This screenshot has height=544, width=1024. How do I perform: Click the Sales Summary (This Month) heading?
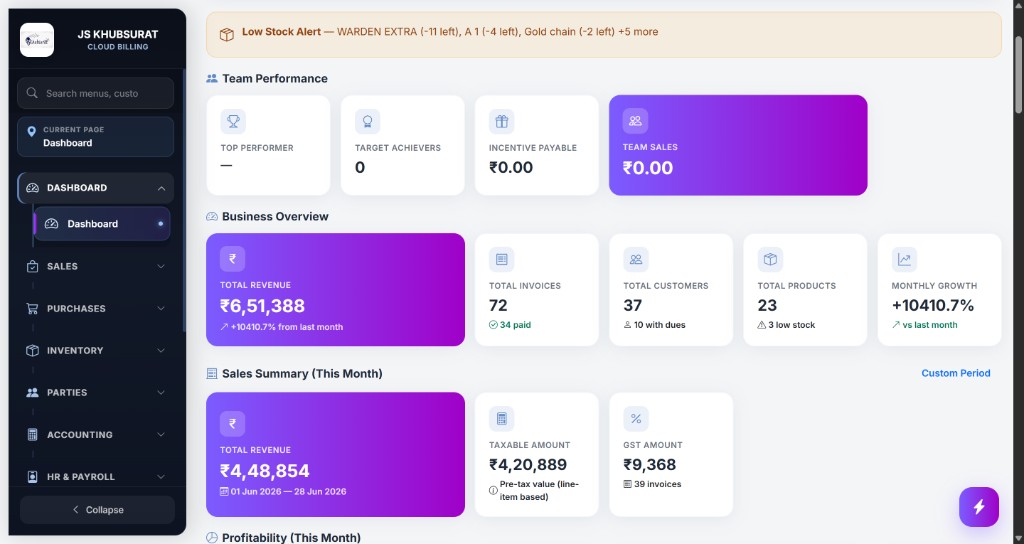[302, 374]
